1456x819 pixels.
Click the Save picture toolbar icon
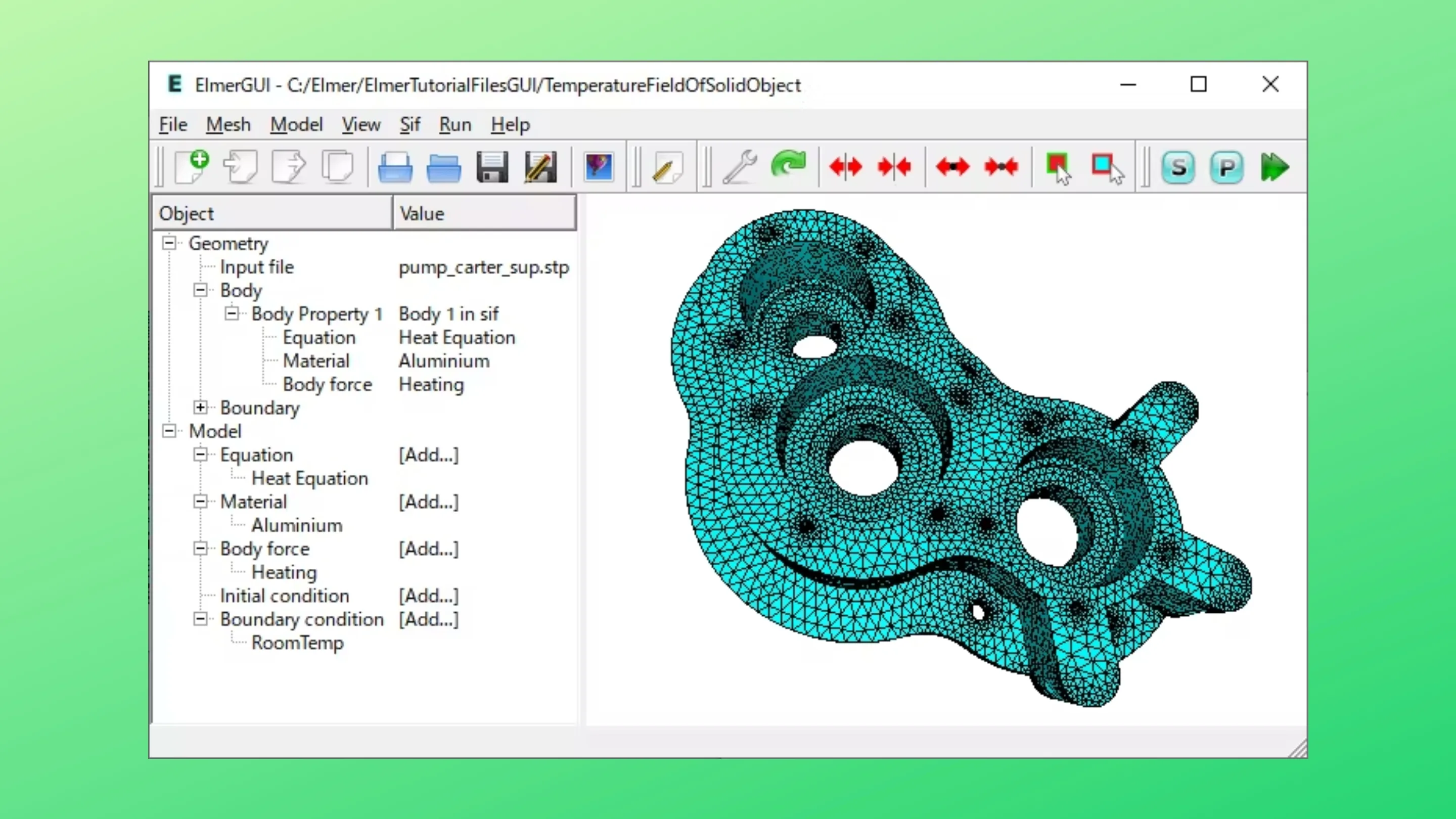pos(599,167)
